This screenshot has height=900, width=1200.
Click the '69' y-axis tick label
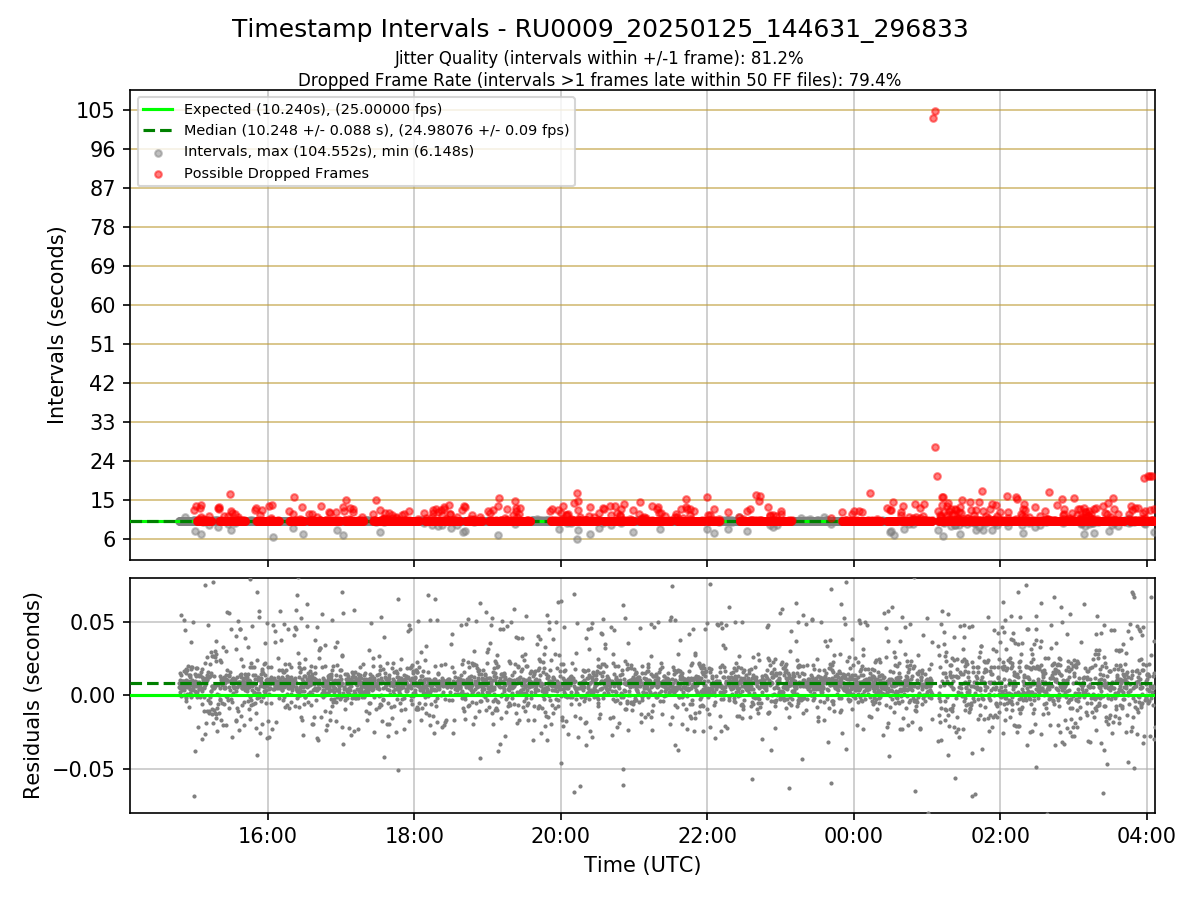tap(104, 266)
